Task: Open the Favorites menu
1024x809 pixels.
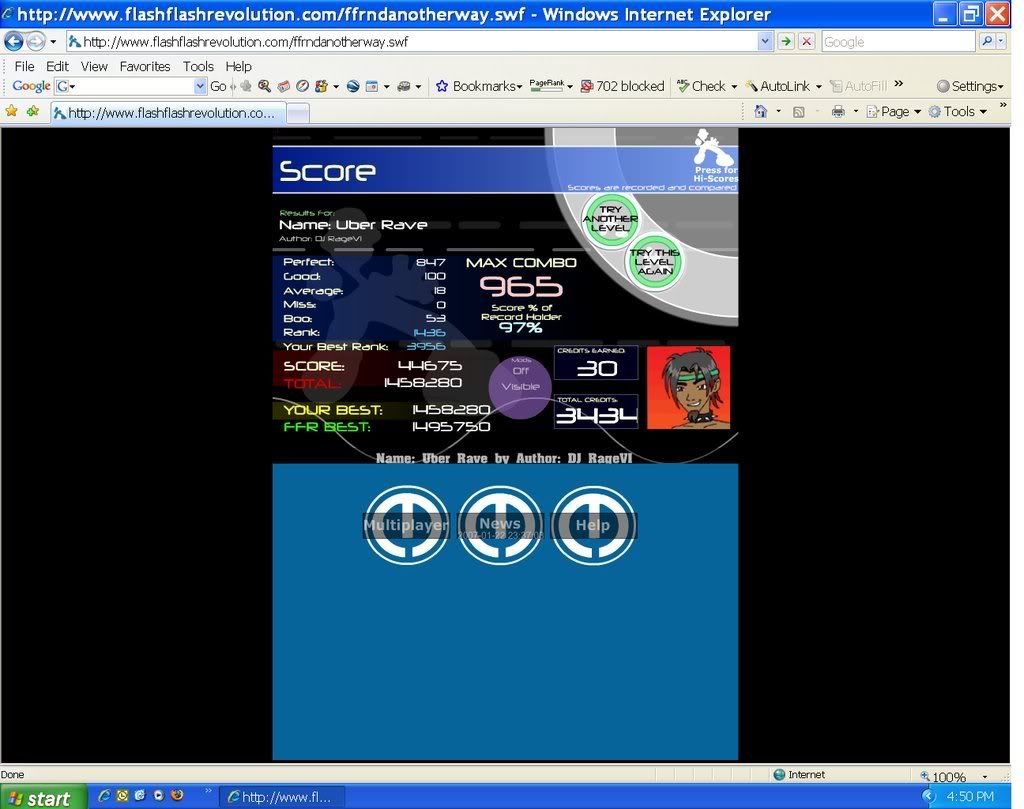Action: [x=145, y=66]
